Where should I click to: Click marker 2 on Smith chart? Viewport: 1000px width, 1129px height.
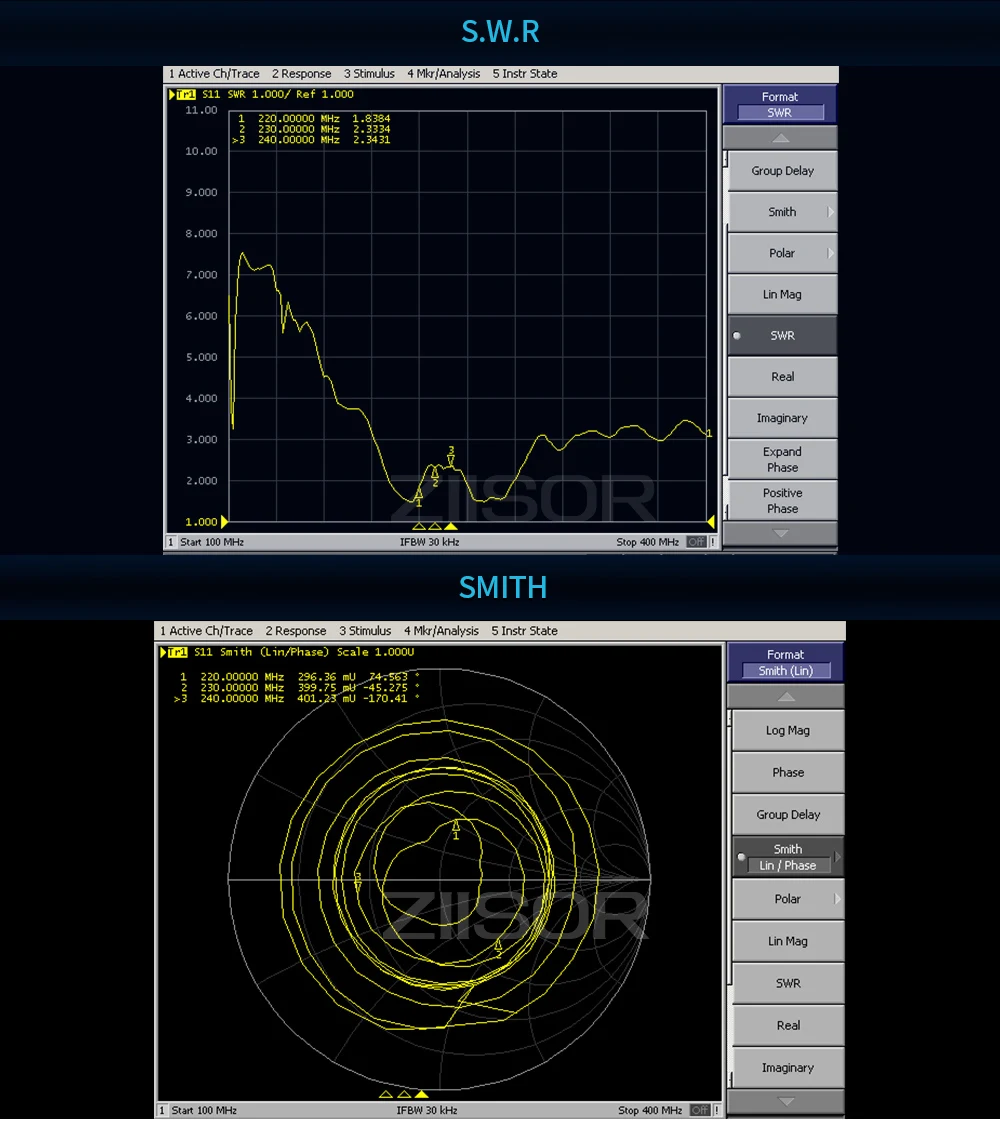[x=498, y=948]
